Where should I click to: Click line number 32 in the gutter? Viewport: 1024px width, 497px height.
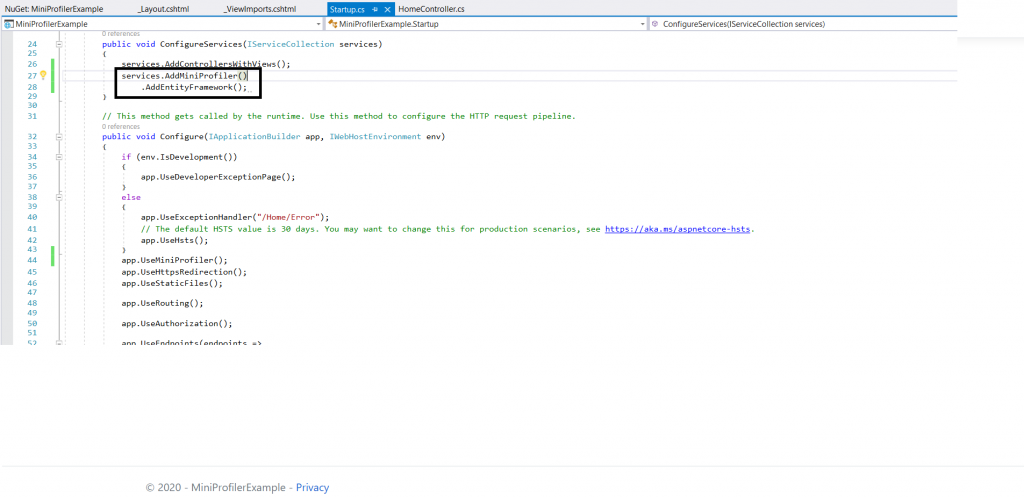32,137
